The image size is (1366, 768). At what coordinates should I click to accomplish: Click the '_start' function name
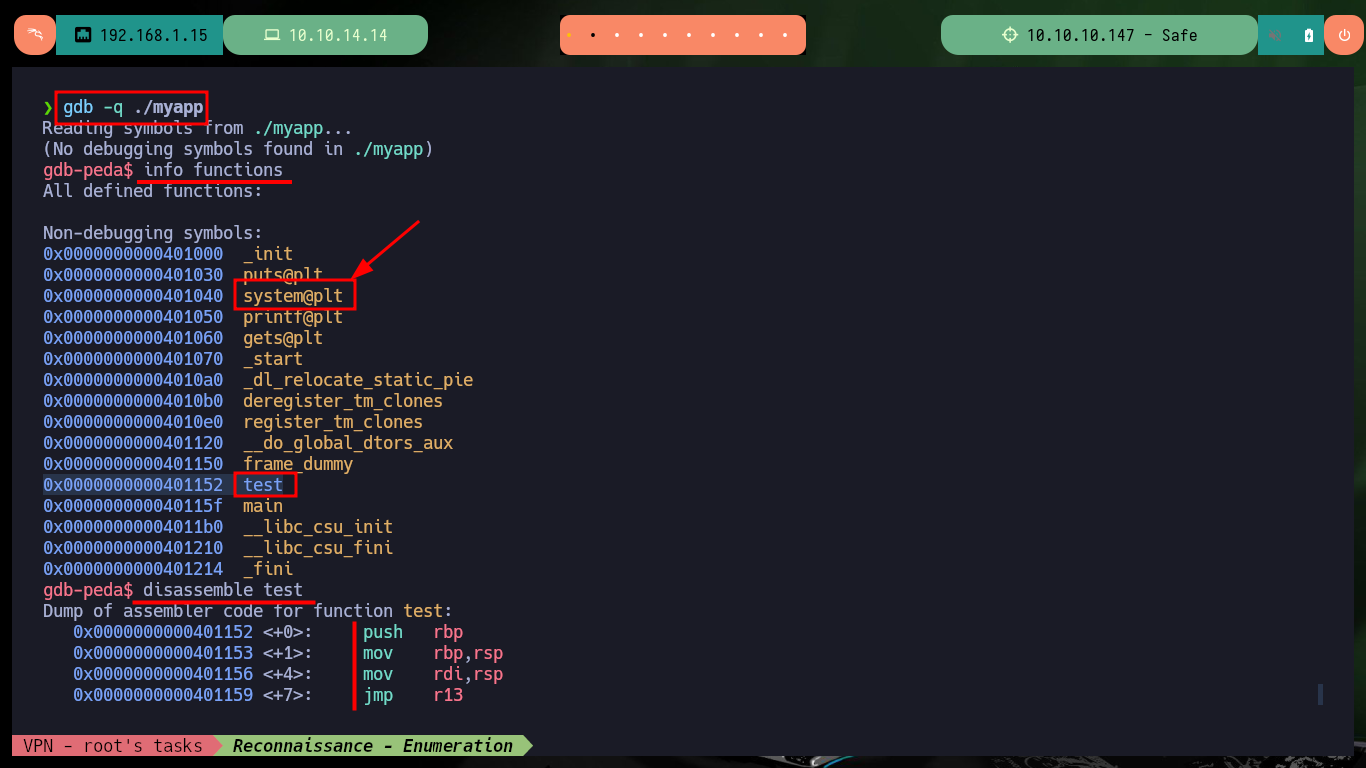coord(273,359)
